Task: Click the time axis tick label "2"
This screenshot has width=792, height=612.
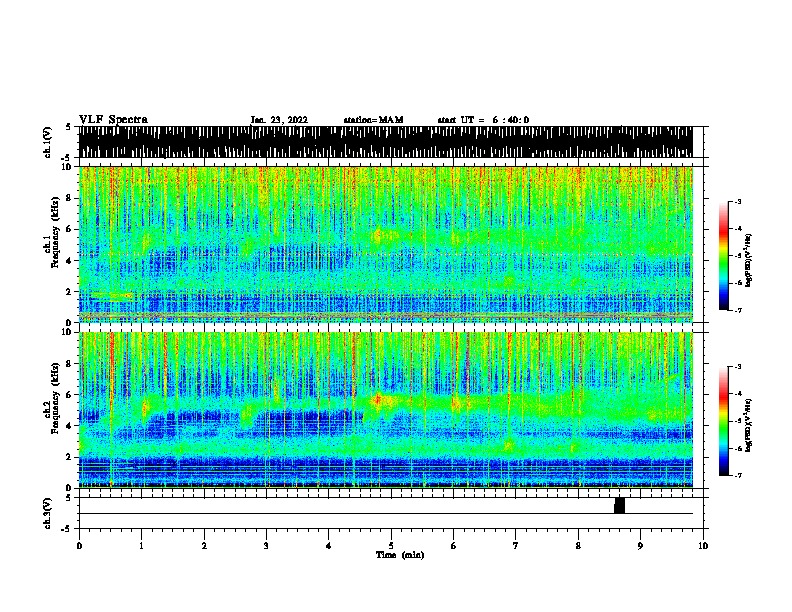Action: (x=204, y=546)
